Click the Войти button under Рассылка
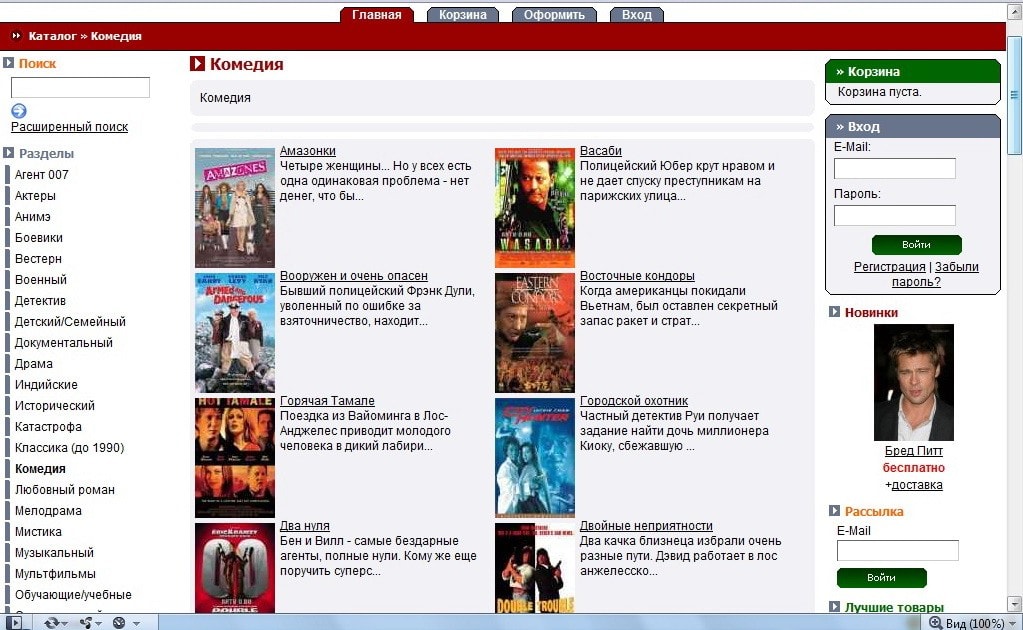This screenshot has height=630, width=1023. point(881,578)
